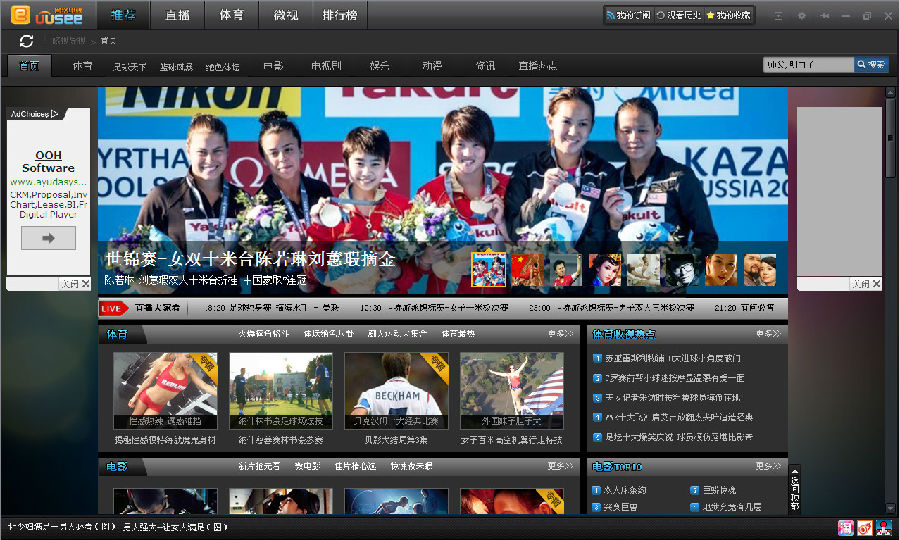Screen dimensions: 899x540
Task: Switch to the 直播 top tab
Action: (x=178, y=15)
